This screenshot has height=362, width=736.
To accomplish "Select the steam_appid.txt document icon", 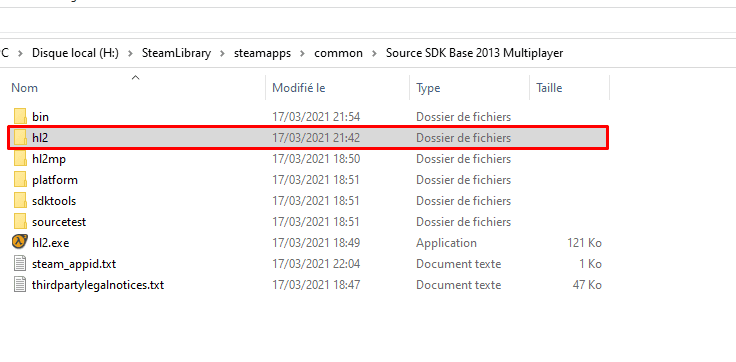I will [x=20, y=263].
